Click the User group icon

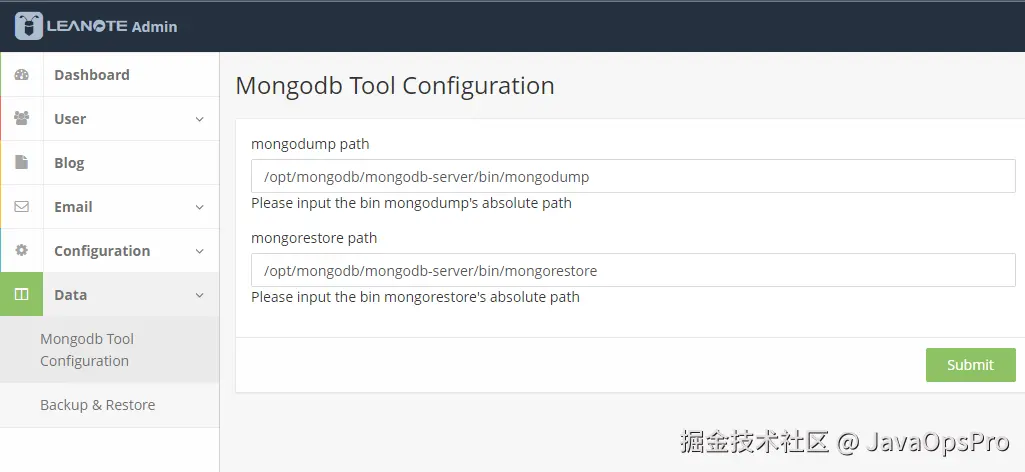22,119
